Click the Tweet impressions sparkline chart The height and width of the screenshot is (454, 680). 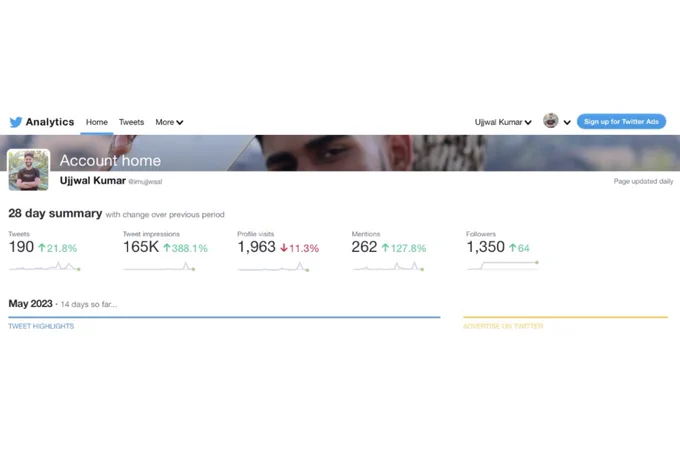click(x=159, y=266)
